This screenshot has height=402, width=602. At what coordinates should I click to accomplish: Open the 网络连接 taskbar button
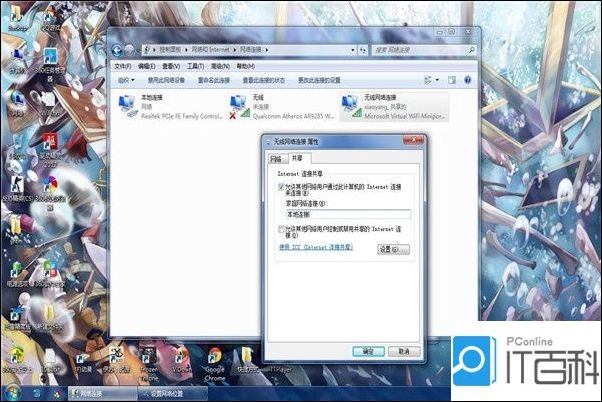click(x=102, y=394)
